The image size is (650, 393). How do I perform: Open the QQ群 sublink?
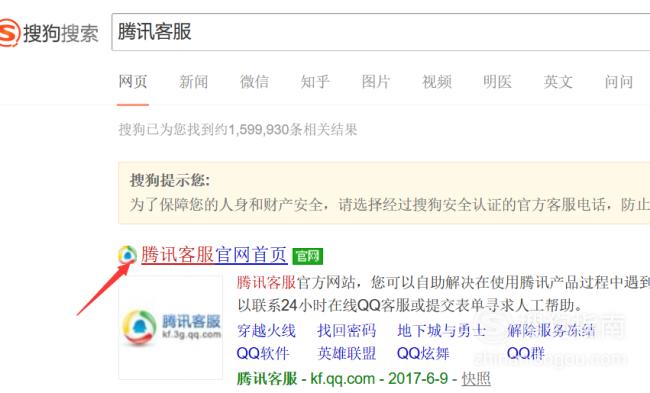[x=526, y=354]
